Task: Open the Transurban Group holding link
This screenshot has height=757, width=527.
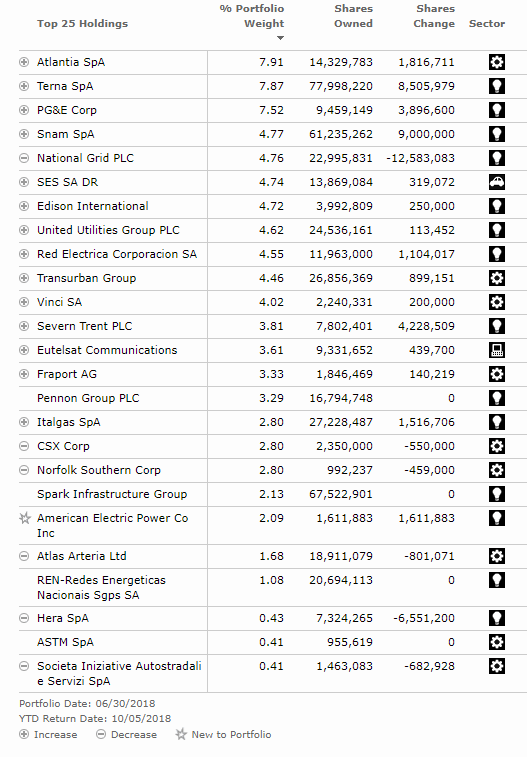Action: (x=86, y=278)
